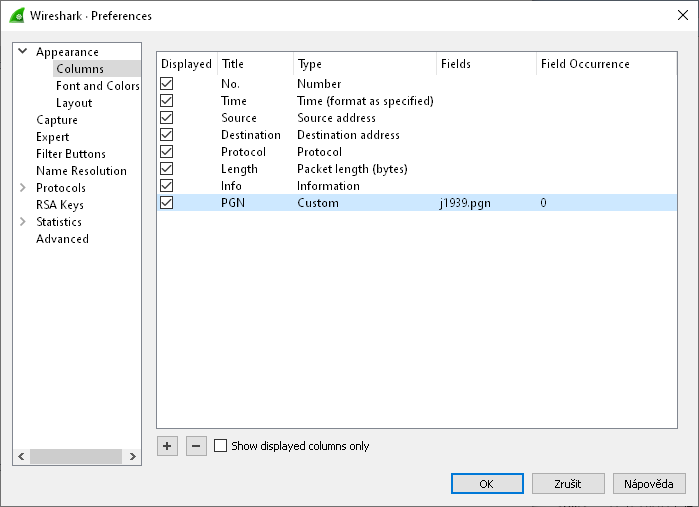Close the Preferences dialog window
This screenshot has height=507, width=699.
click(x=683, y=15)
